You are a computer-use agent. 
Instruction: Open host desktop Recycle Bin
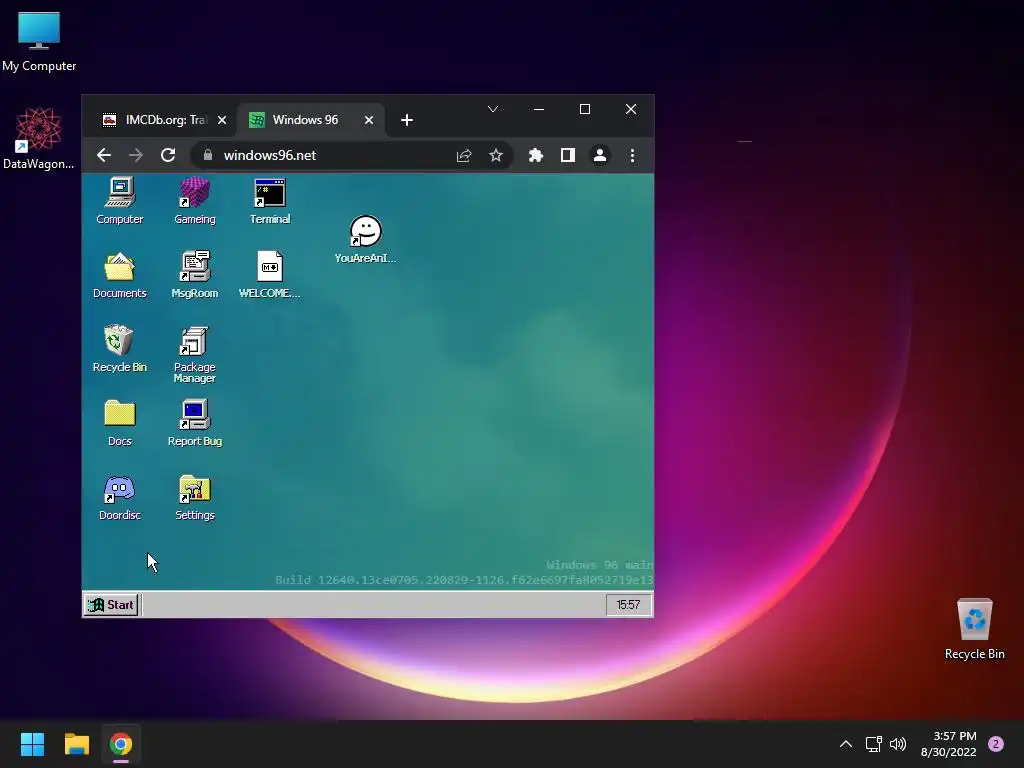974,628
